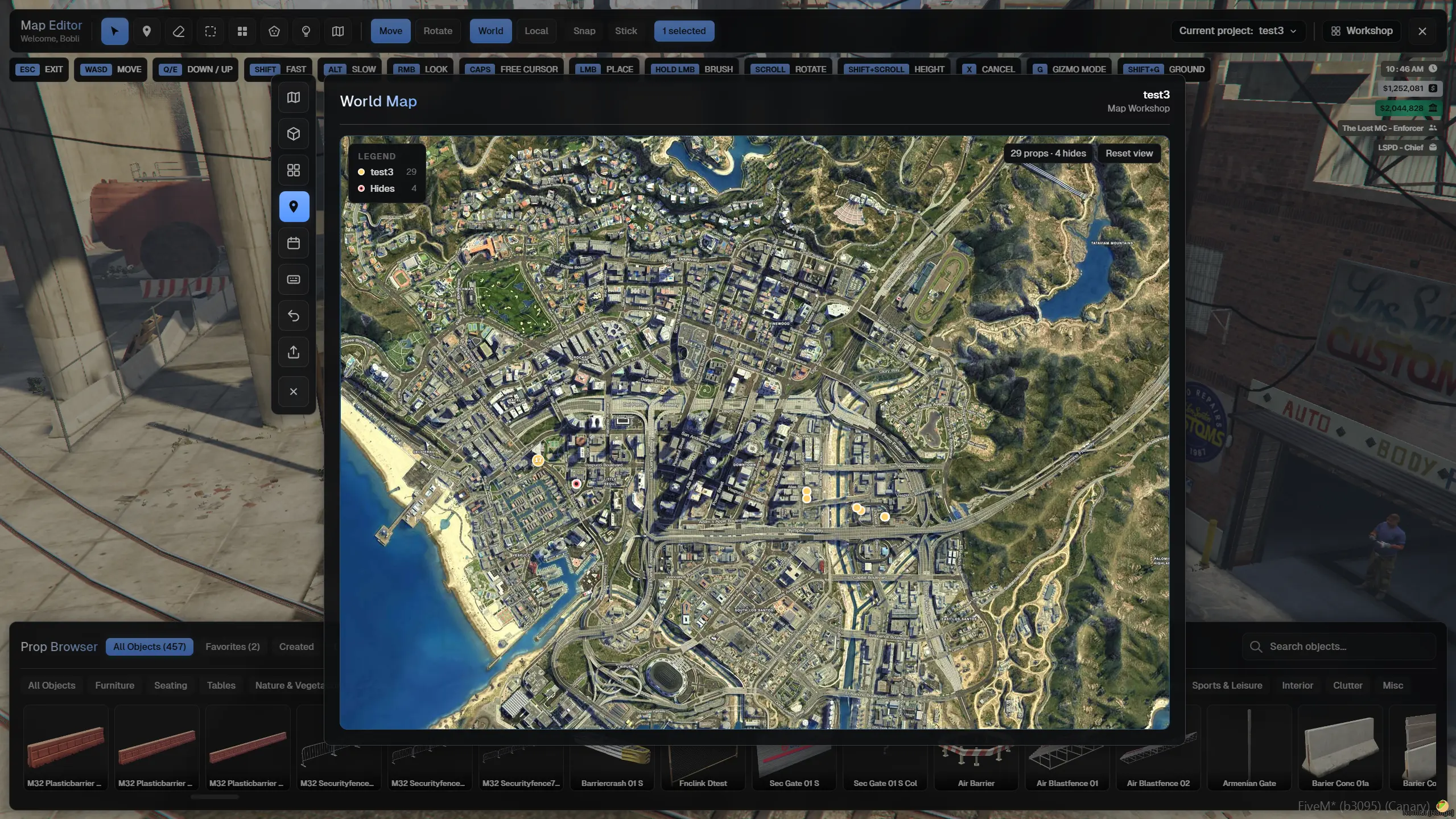Open the map icon in side panel

pos(294,98)
